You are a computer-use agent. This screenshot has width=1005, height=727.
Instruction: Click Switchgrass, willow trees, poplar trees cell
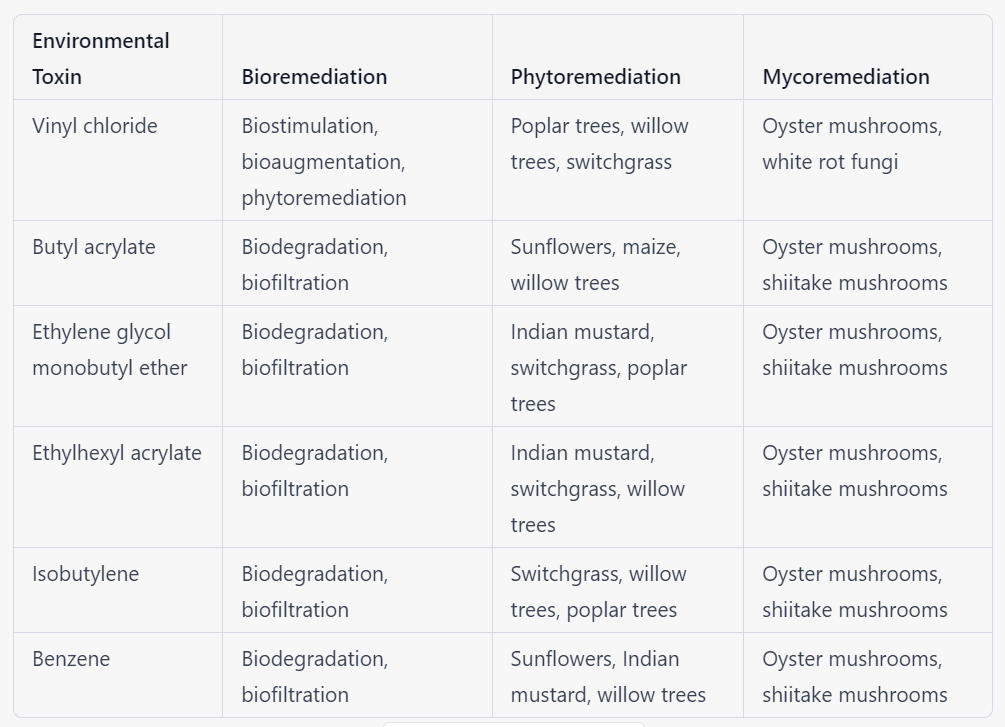pyautogui.click(x=618, y=590)
